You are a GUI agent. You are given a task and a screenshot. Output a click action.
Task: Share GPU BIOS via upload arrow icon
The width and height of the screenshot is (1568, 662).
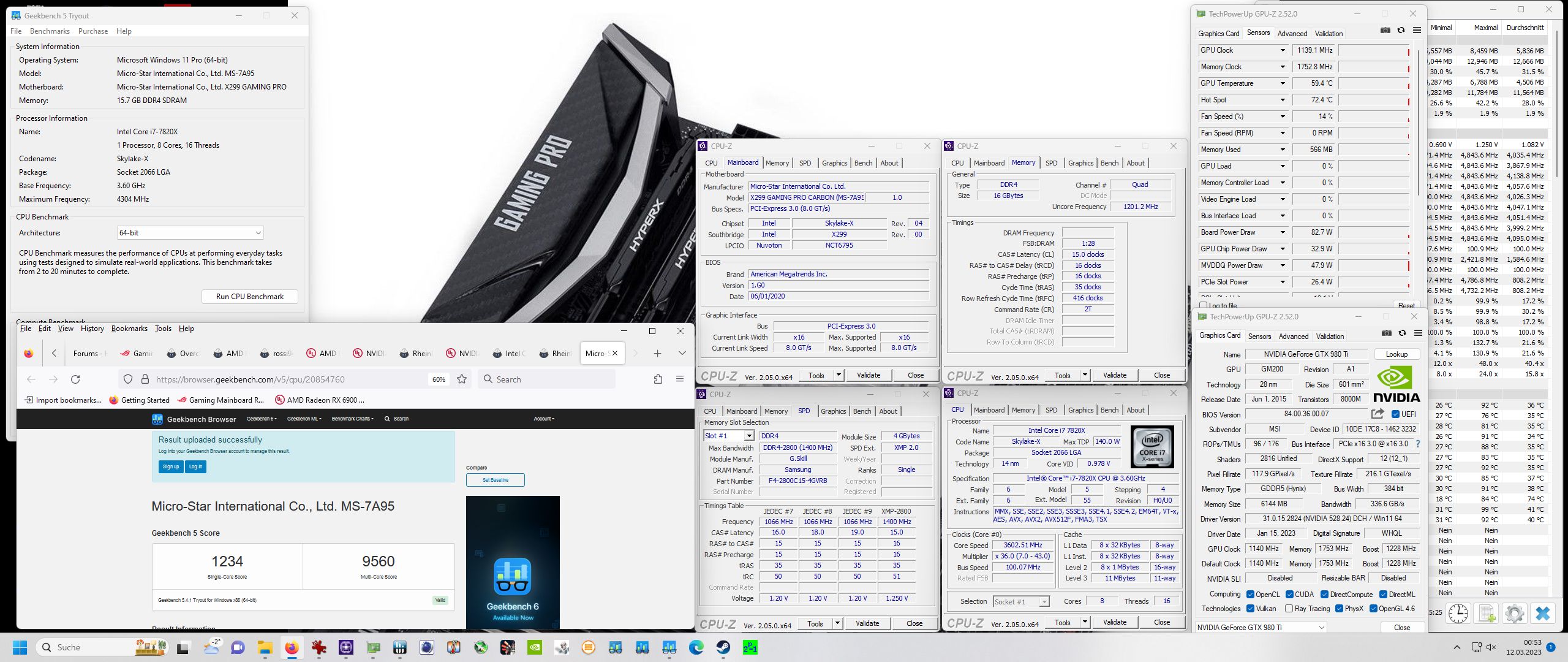[x=1378, y=414]
